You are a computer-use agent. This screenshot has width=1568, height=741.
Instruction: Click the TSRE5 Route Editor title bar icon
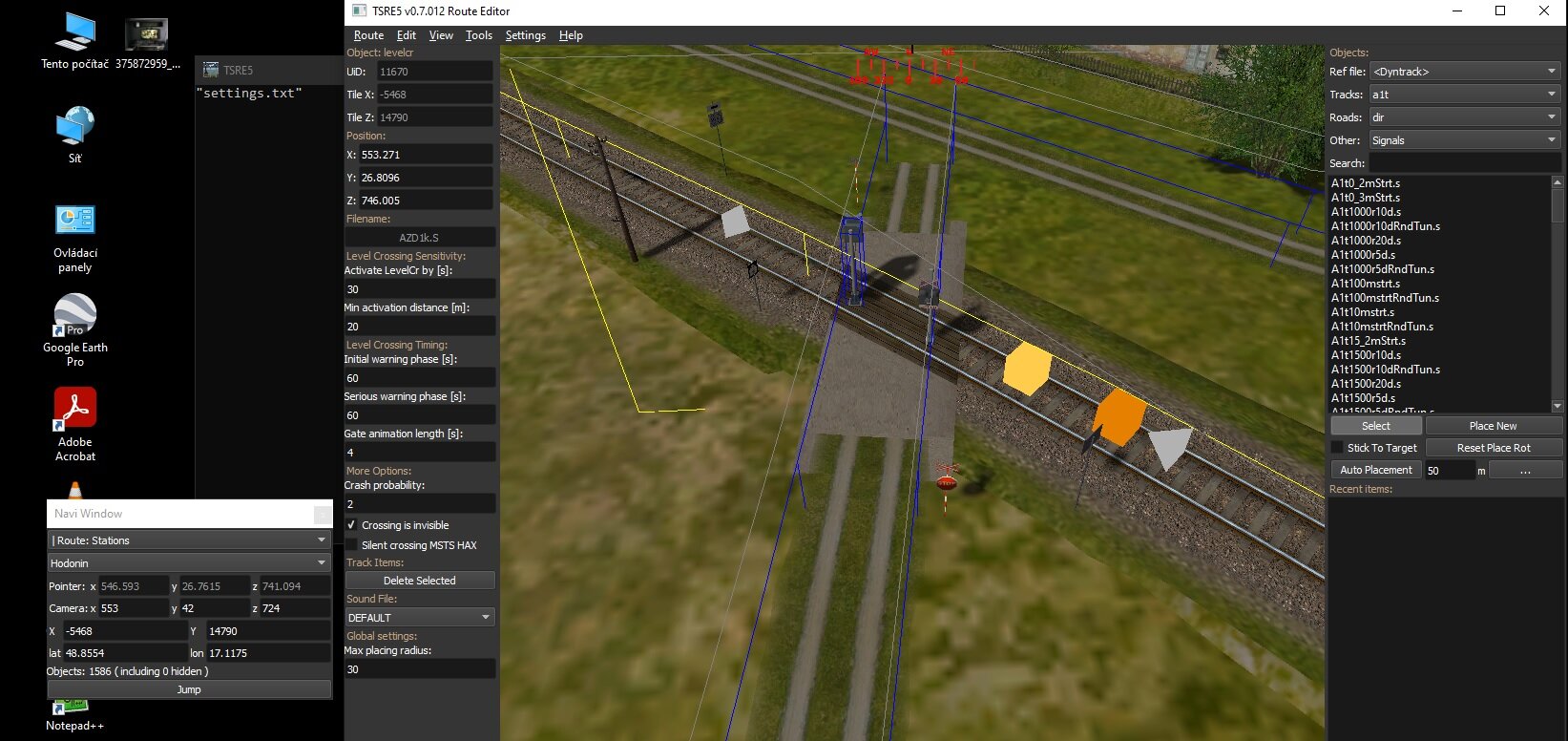click(x=359, y=11)
